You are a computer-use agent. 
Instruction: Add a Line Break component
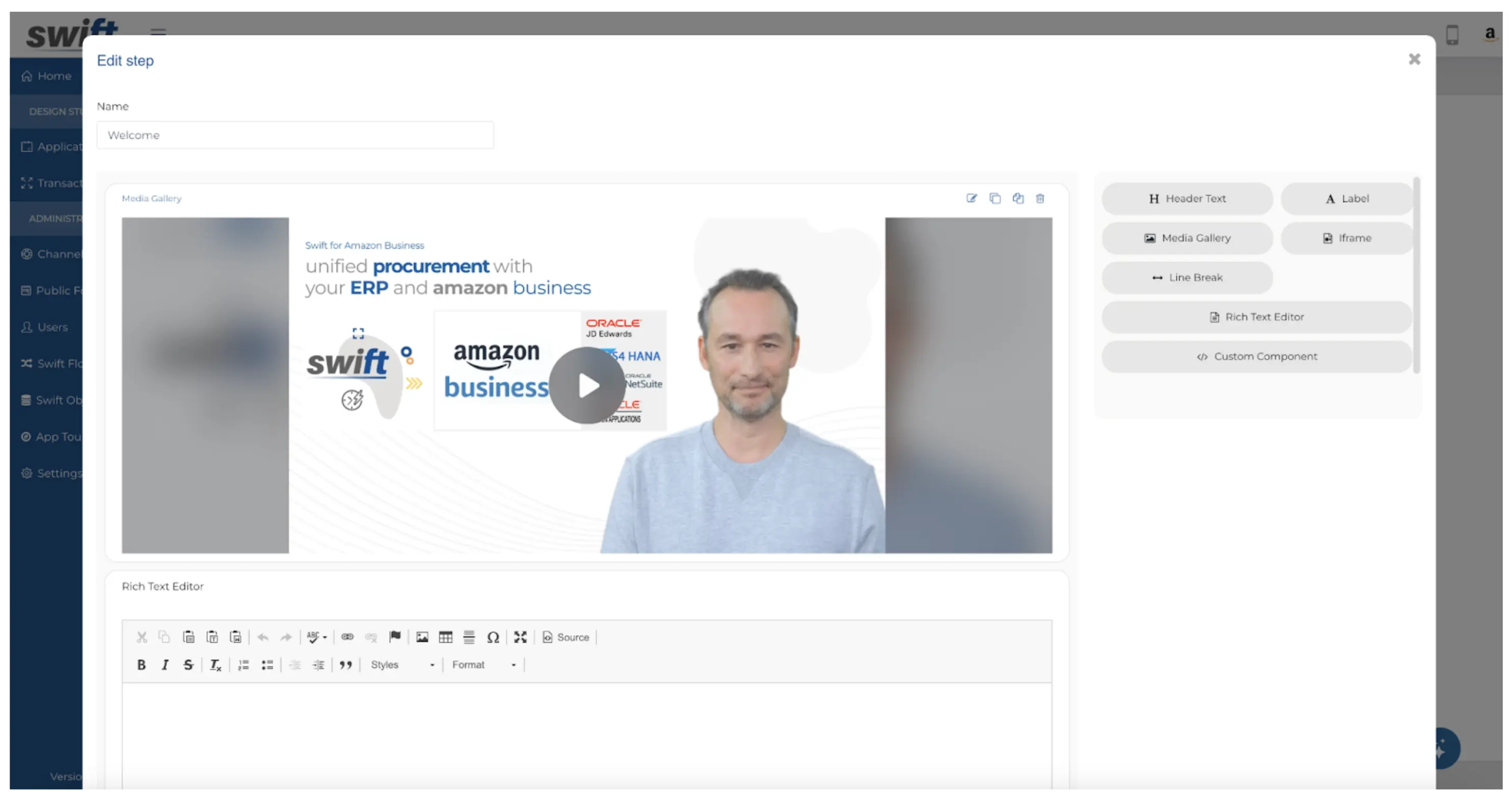coord(1187,277)
